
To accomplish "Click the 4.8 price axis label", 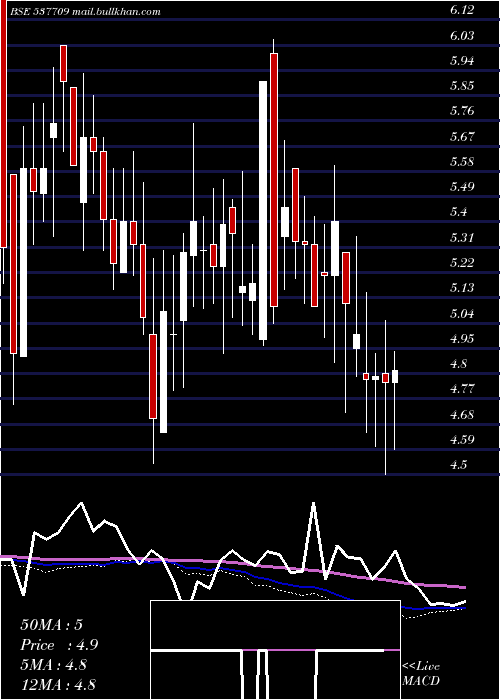I will point(459,364).
